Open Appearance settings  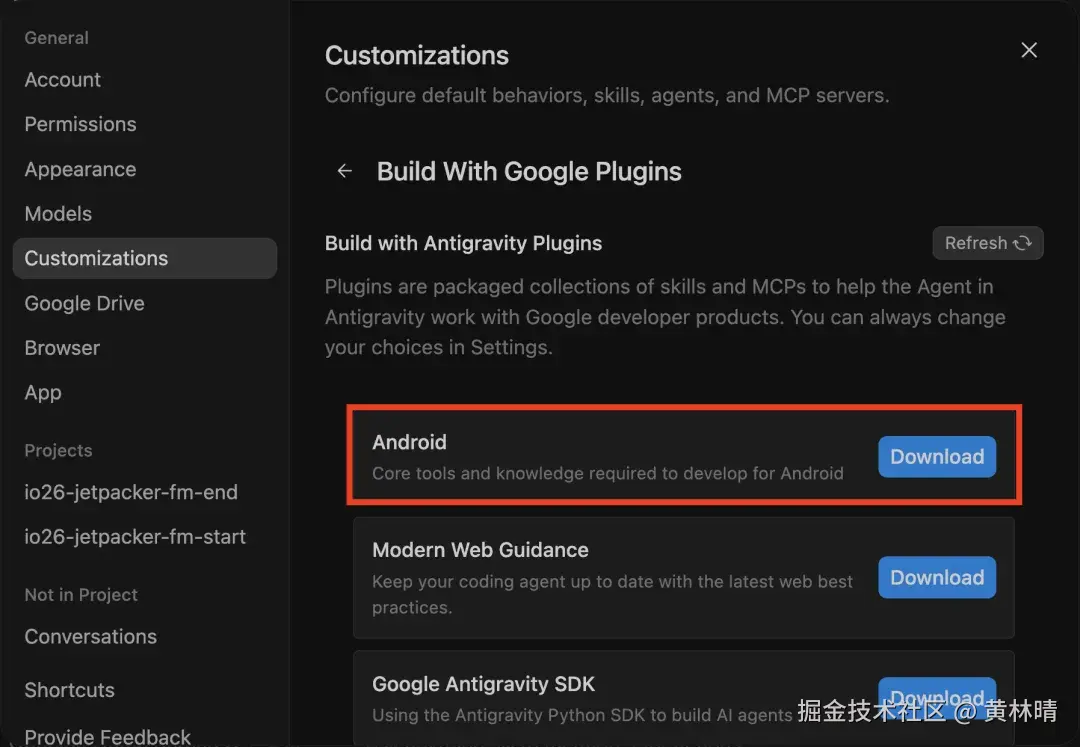pos(81,169)
